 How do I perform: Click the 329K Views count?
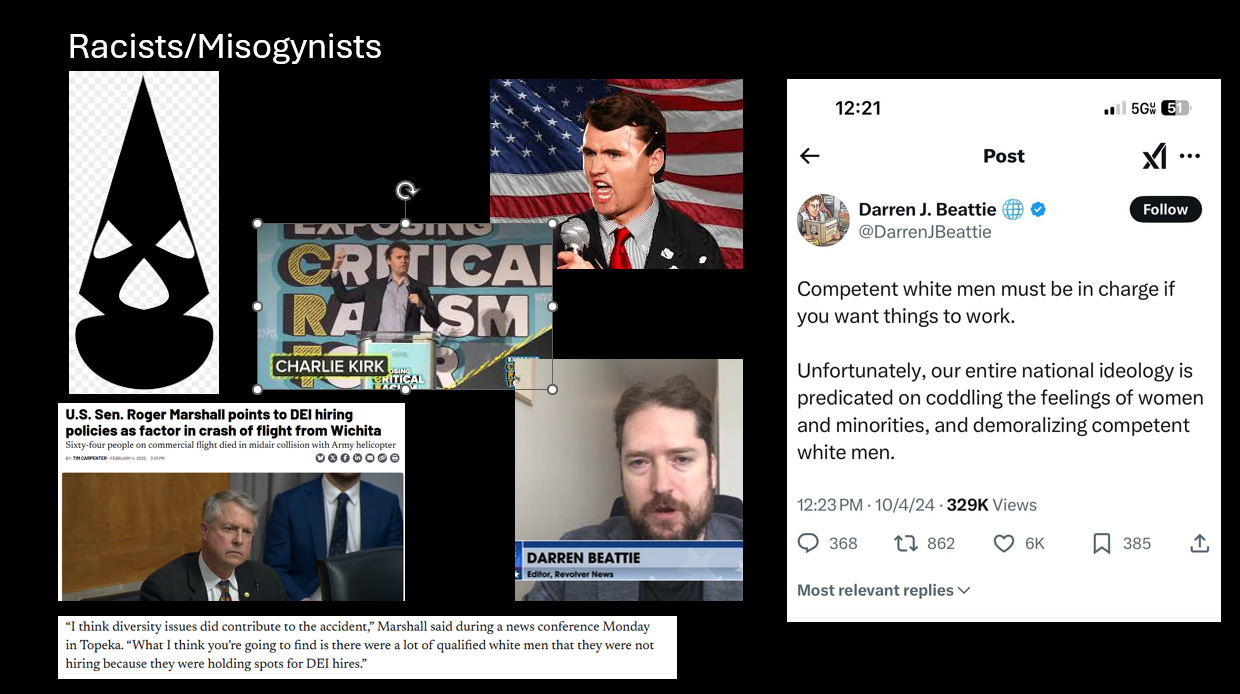point(992,505)
